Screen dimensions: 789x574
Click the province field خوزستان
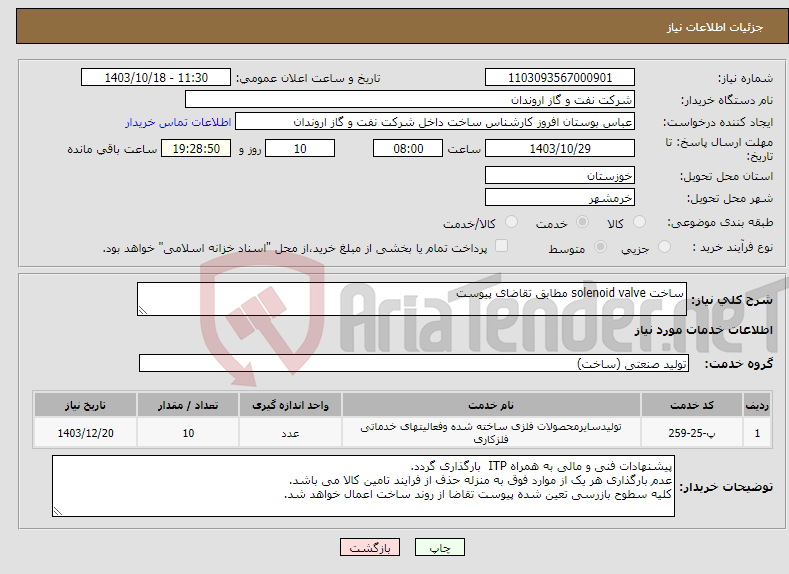[560, 176]
